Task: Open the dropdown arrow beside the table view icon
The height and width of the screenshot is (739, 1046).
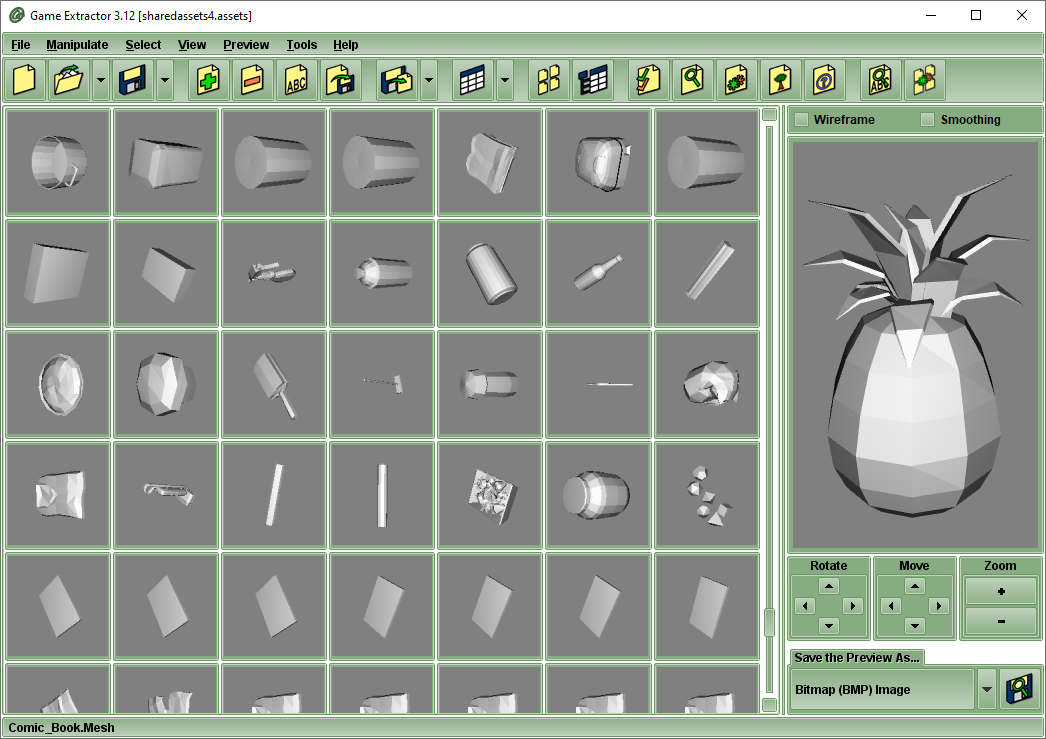Action: click(x=505, y=80)
